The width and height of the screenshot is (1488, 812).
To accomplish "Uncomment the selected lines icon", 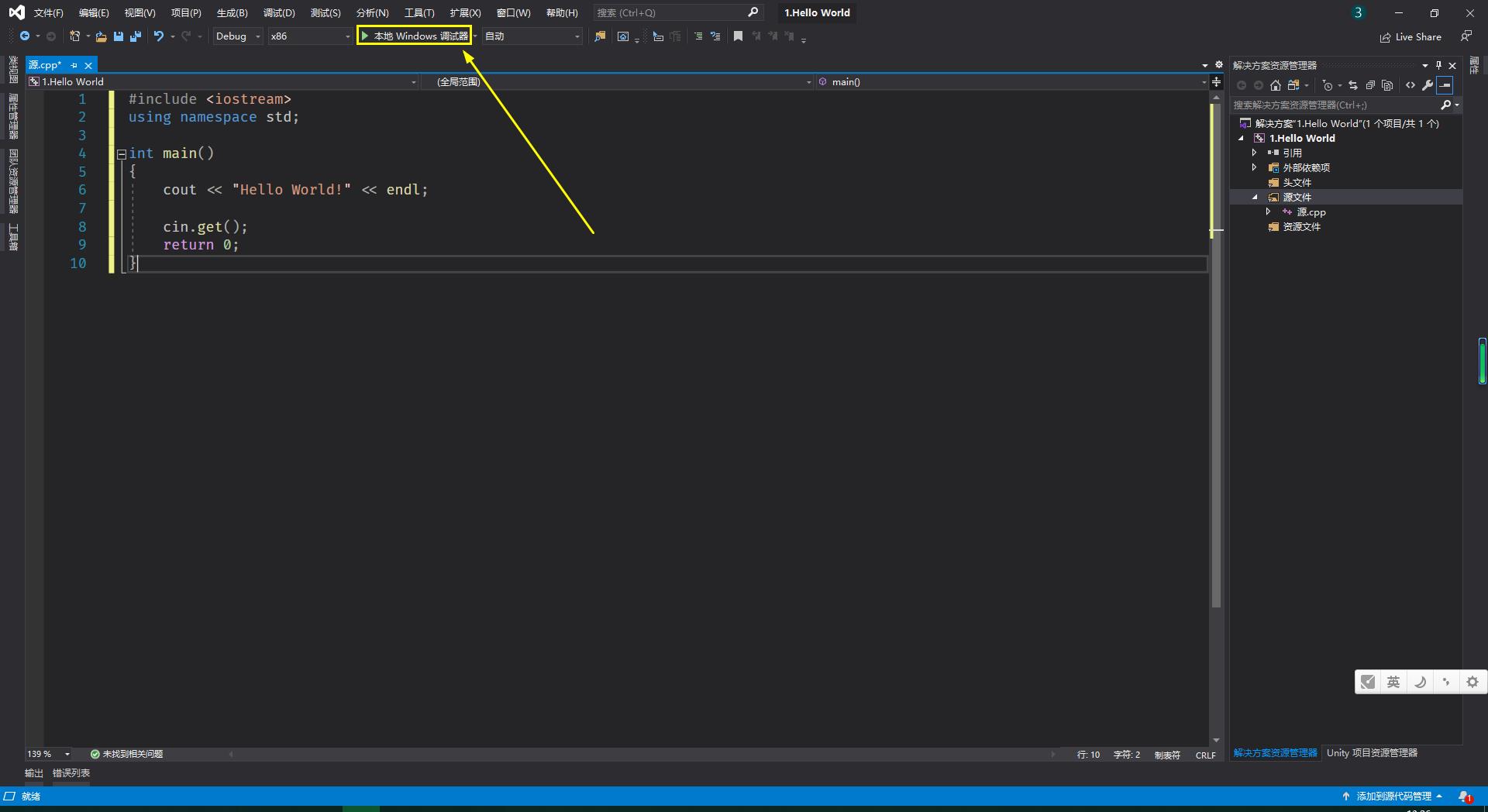I will click(715, 36).
